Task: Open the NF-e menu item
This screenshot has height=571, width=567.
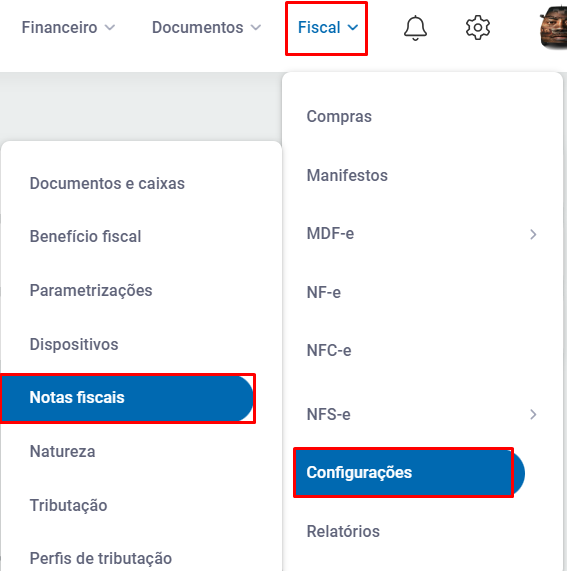Action: (x=422, y=292)
